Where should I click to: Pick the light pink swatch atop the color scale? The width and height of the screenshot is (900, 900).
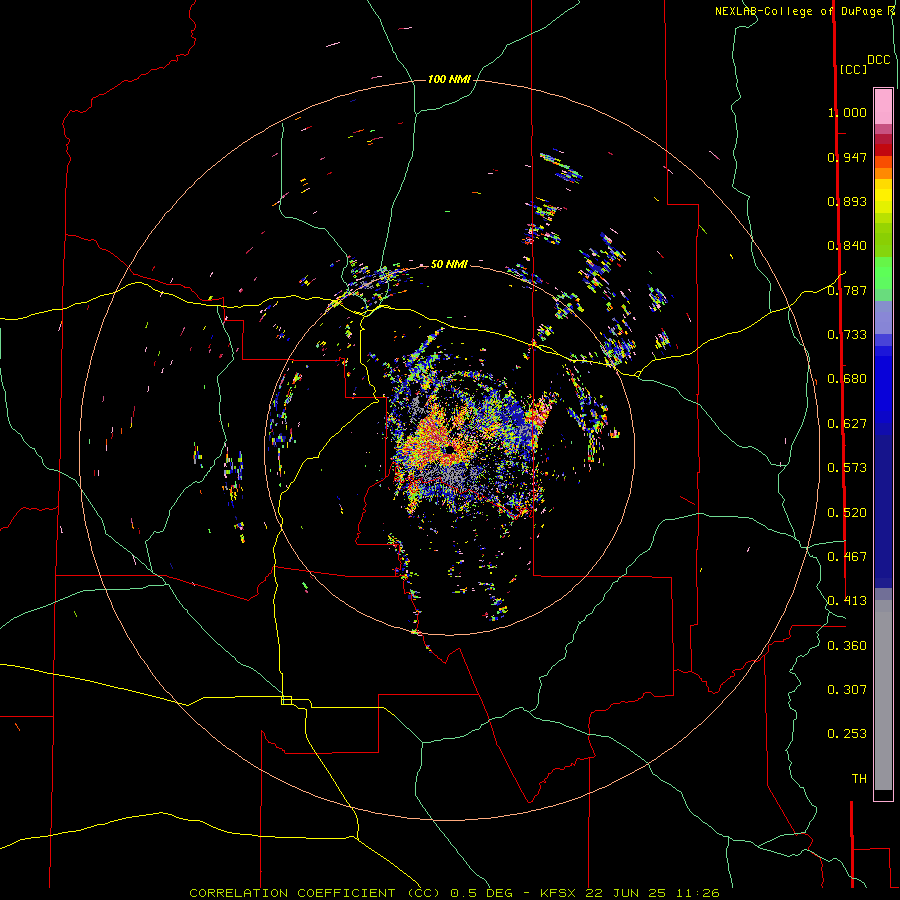tap(883, 106)
